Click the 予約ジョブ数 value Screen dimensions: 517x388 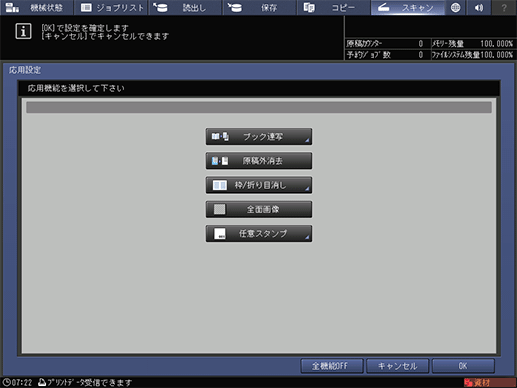pyautogui.click(x=421, y=55)
